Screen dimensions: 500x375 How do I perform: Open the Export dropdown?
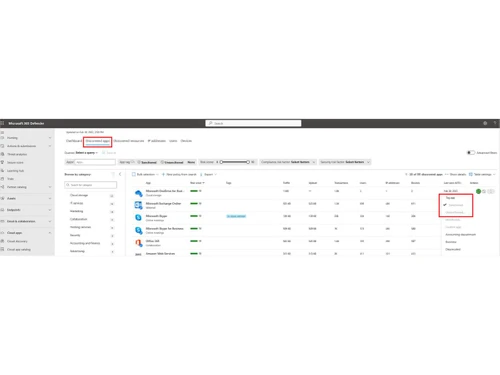click(x=208, y=174)
